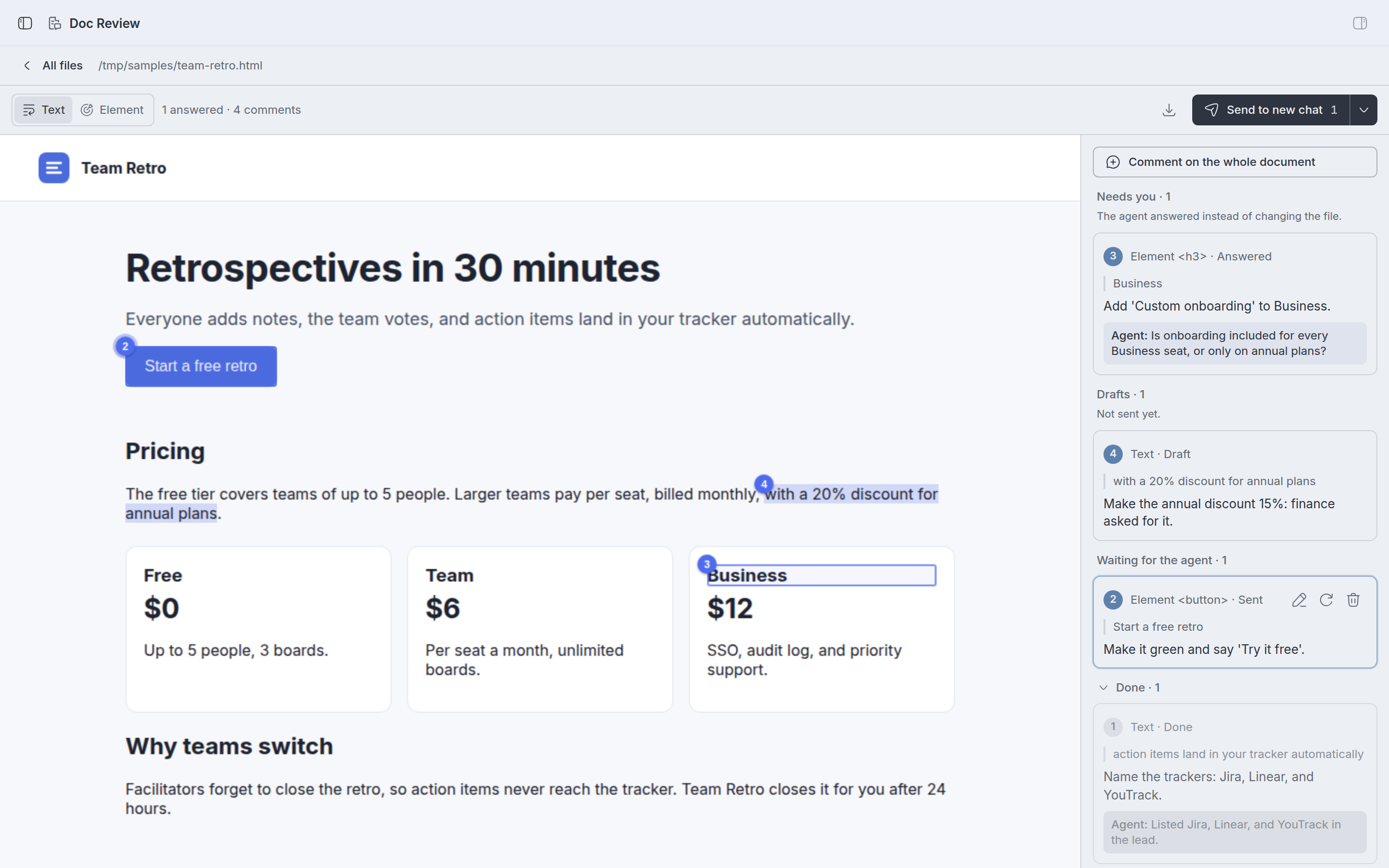1389x868 pixels.
Task: Resend the 'Start a free retro' comment with the refresh icon
Action: [1326, 600]
